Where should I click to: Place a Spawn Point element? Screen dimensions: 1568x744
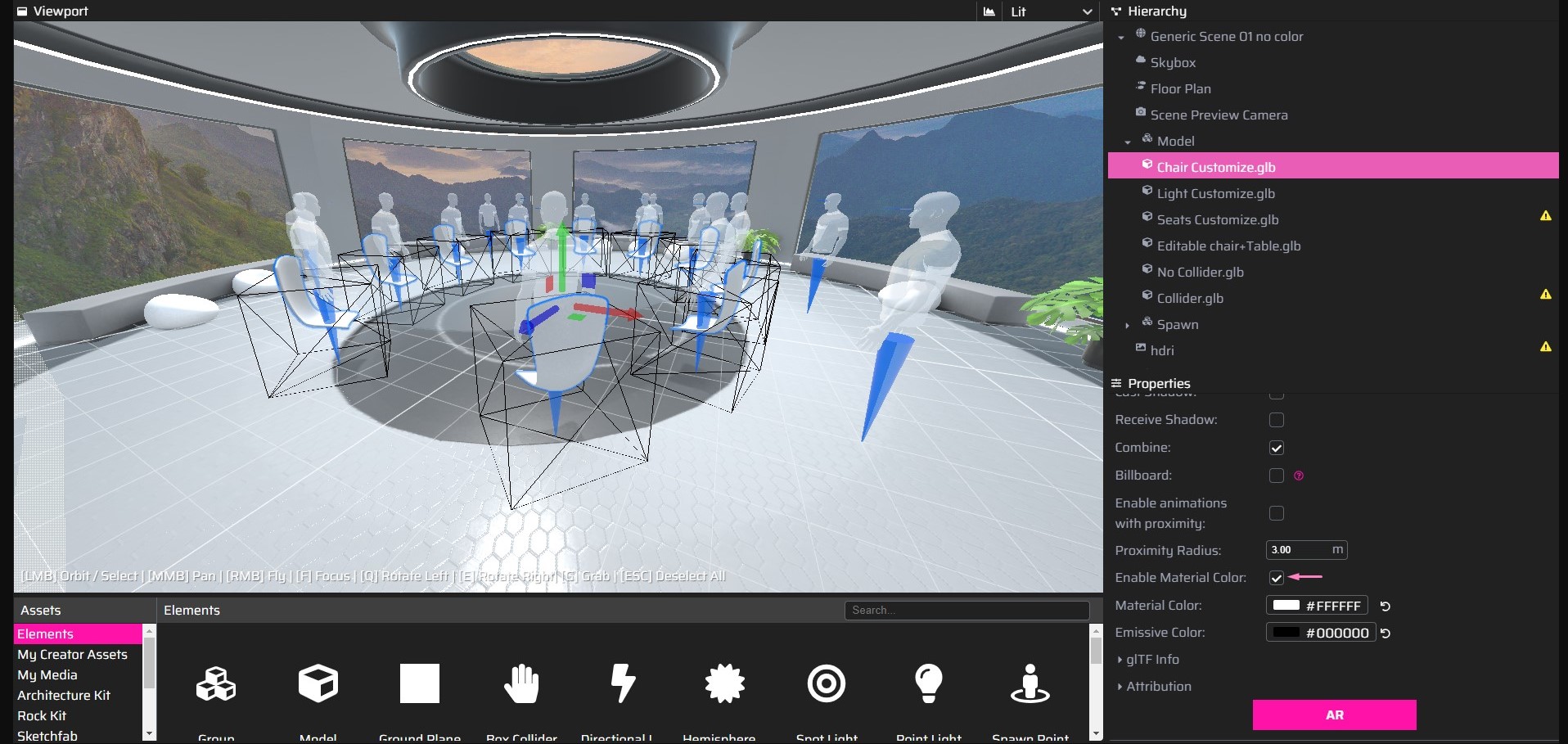click(x=1030, y=683)
